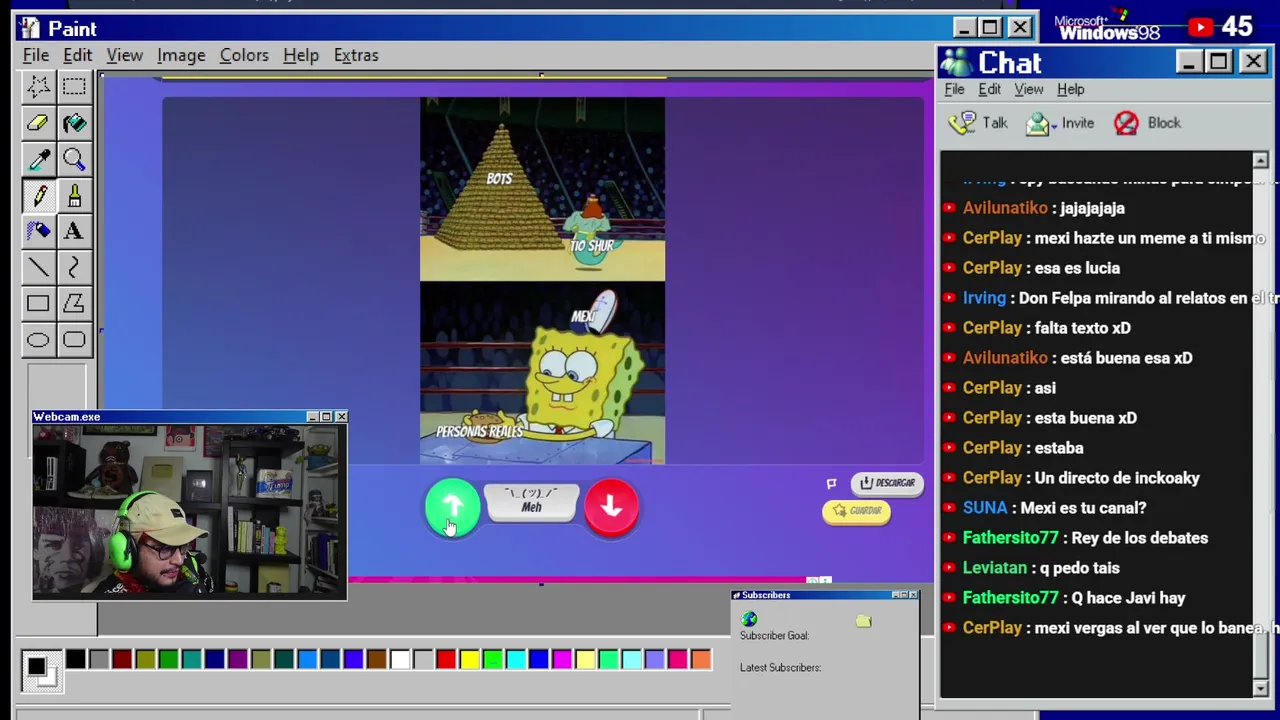1280x720 pixels.
Task: Click the globe icon in Subscribers window
Action: point(750,620)
